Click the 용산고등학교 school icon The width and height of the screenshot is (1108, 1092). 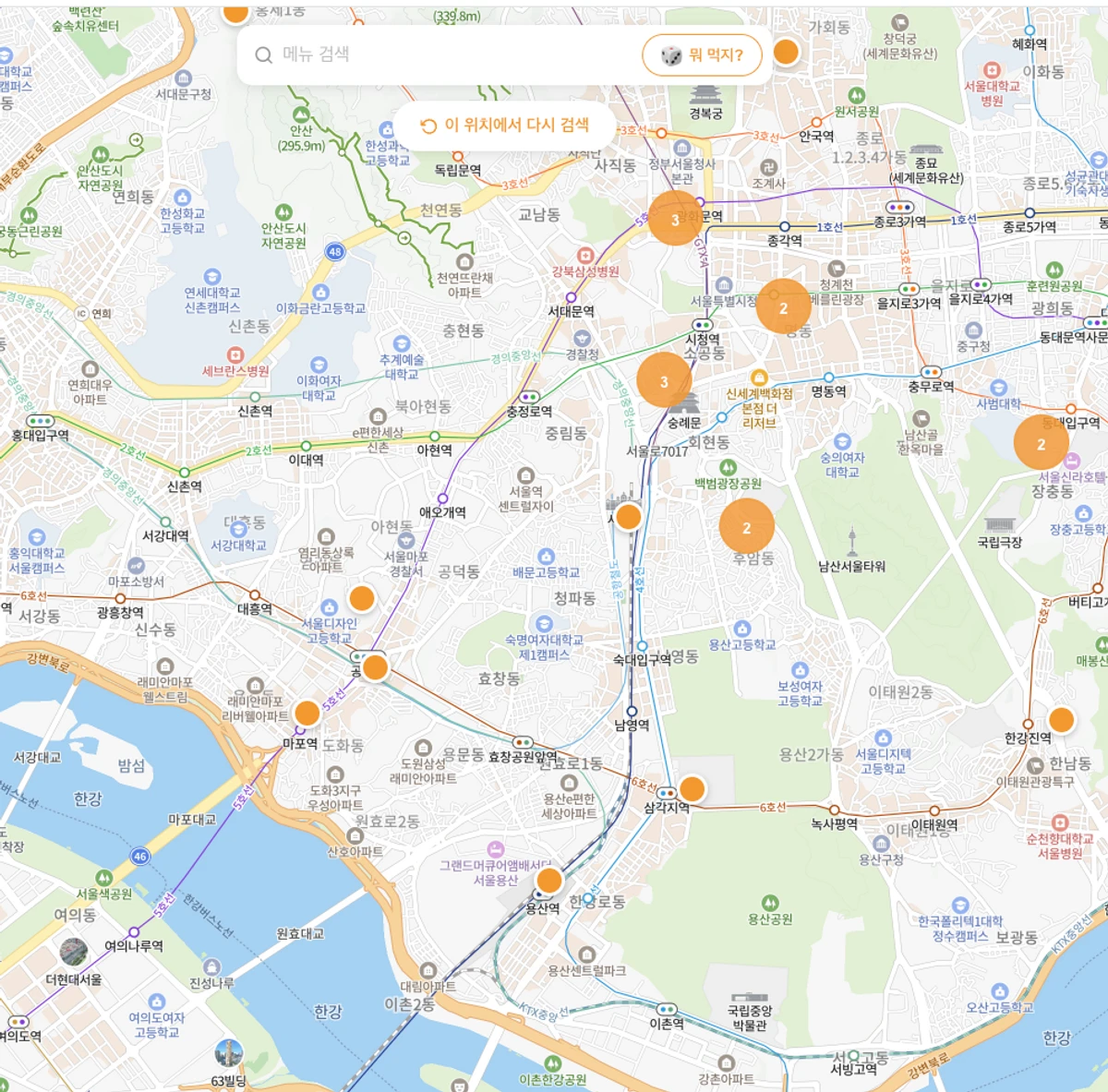[x=742, y=629]
